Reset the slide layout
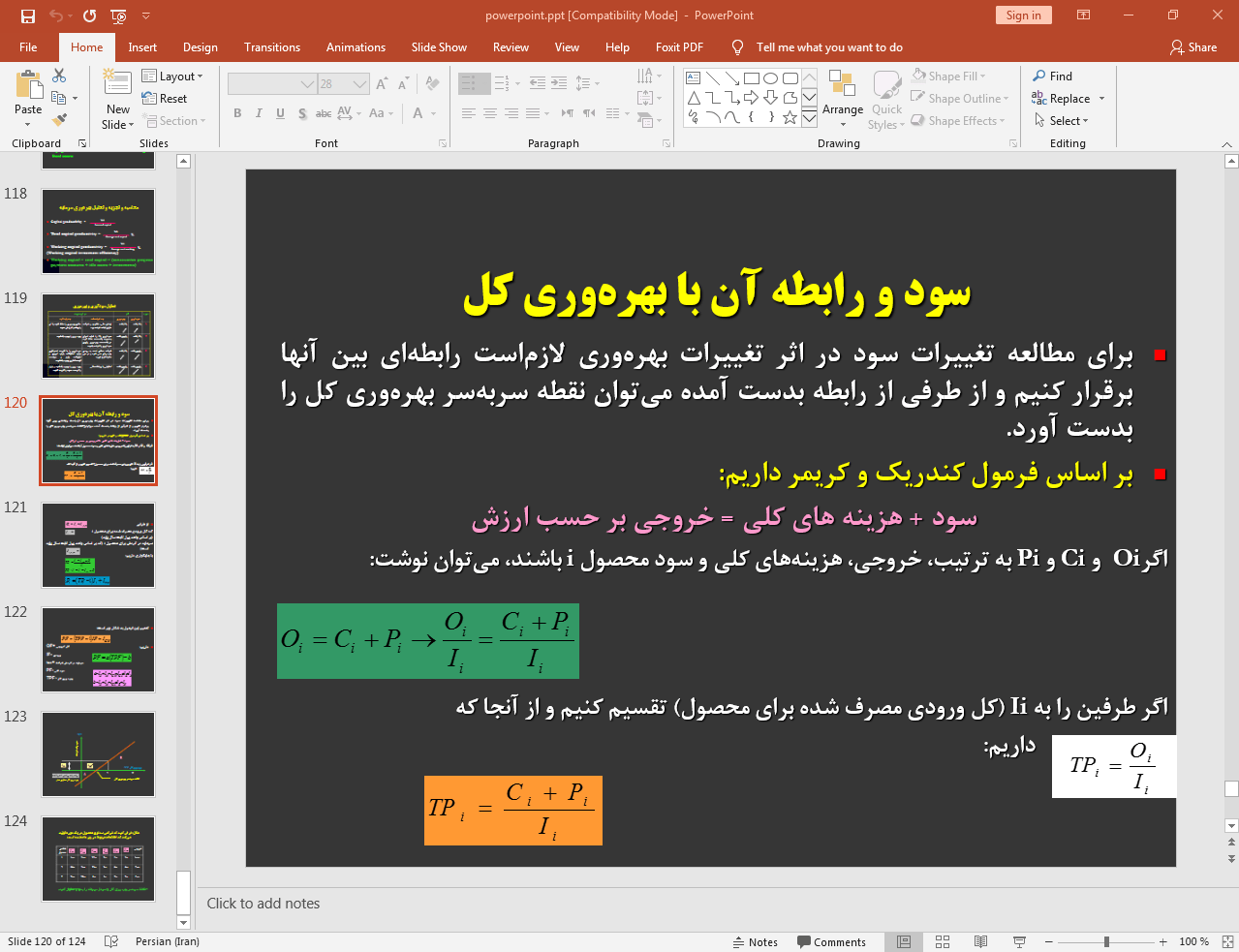Viewport: 1239px width, 952px height. click(165, 99)
